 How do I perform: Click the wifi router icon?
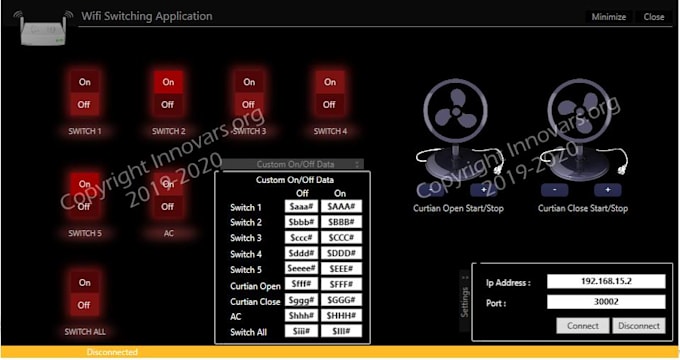(43, 28)
